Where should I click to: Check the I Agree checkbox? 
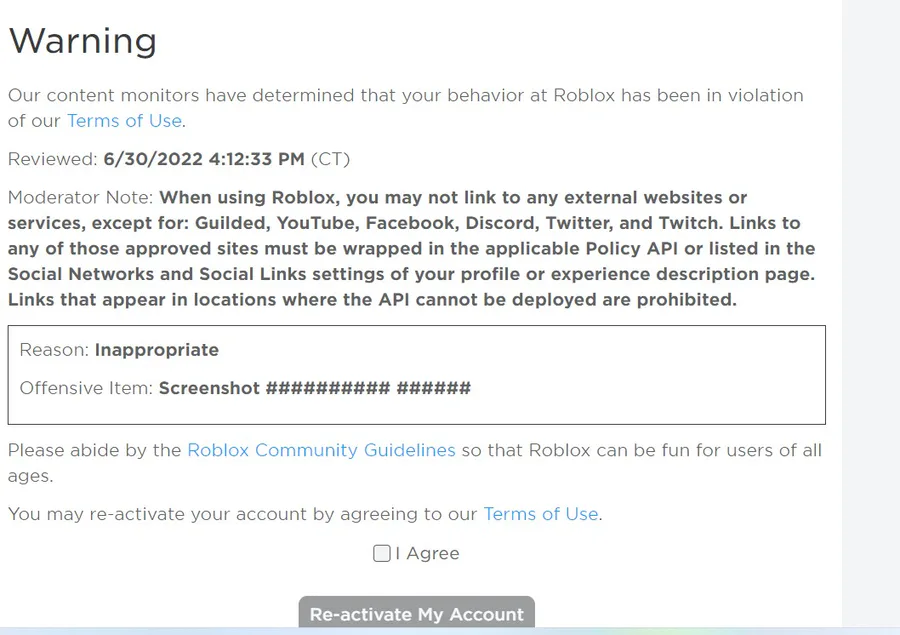click(381, 553)
